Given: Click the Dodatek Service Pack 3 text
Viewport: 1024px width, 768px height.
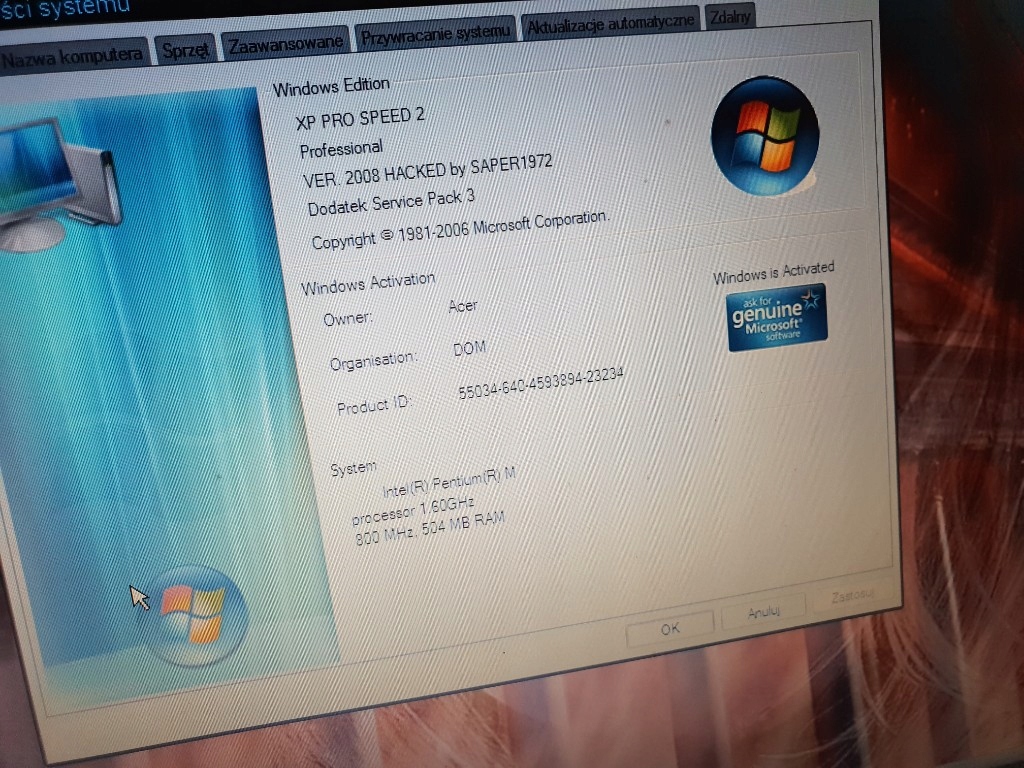Looking at the screenshot, I should (391, 202).
